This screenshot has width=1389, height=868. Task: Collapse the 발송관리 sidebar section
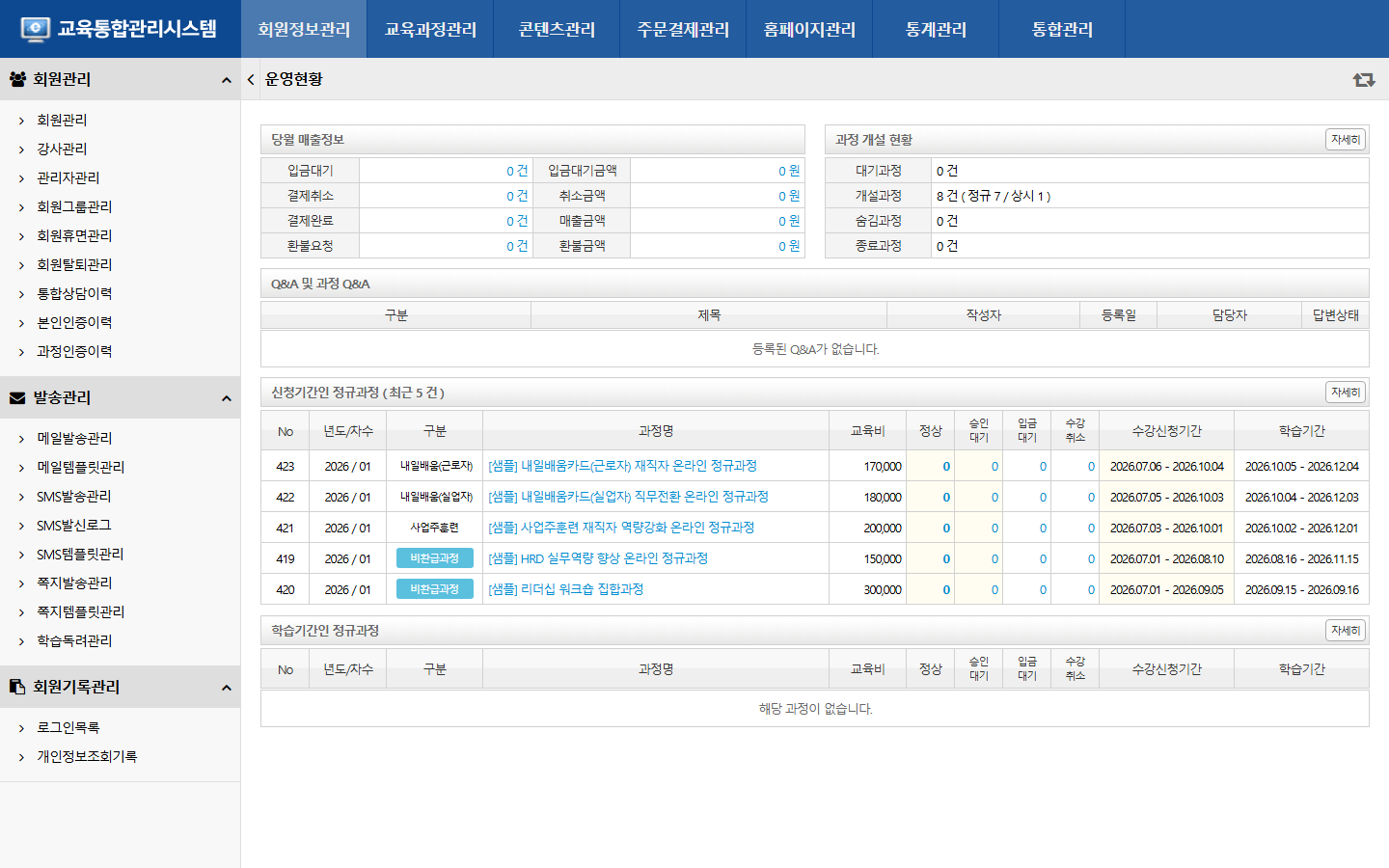pyautogui.click(x=227, y=398)
